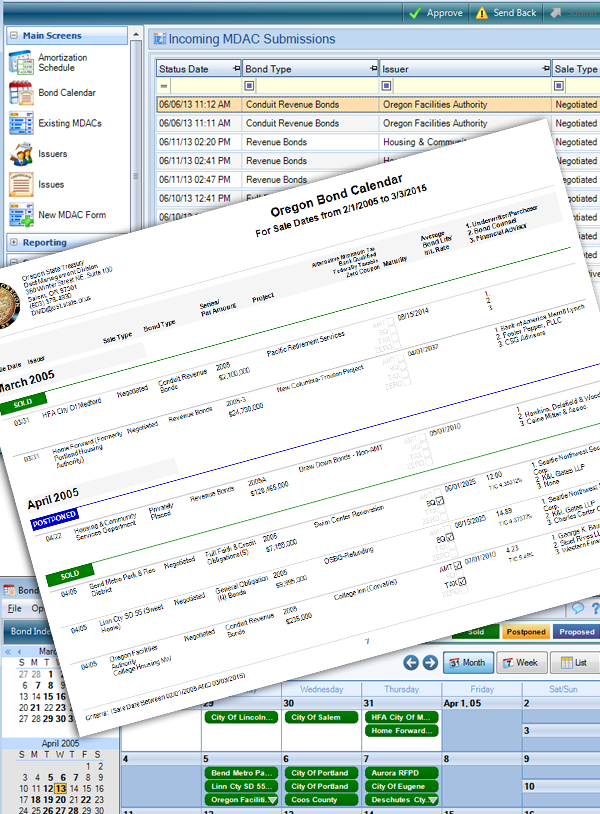Select row dated 06/11/13 02:41 PM
The height and width of the screenshot is (814, 600).
378,160
